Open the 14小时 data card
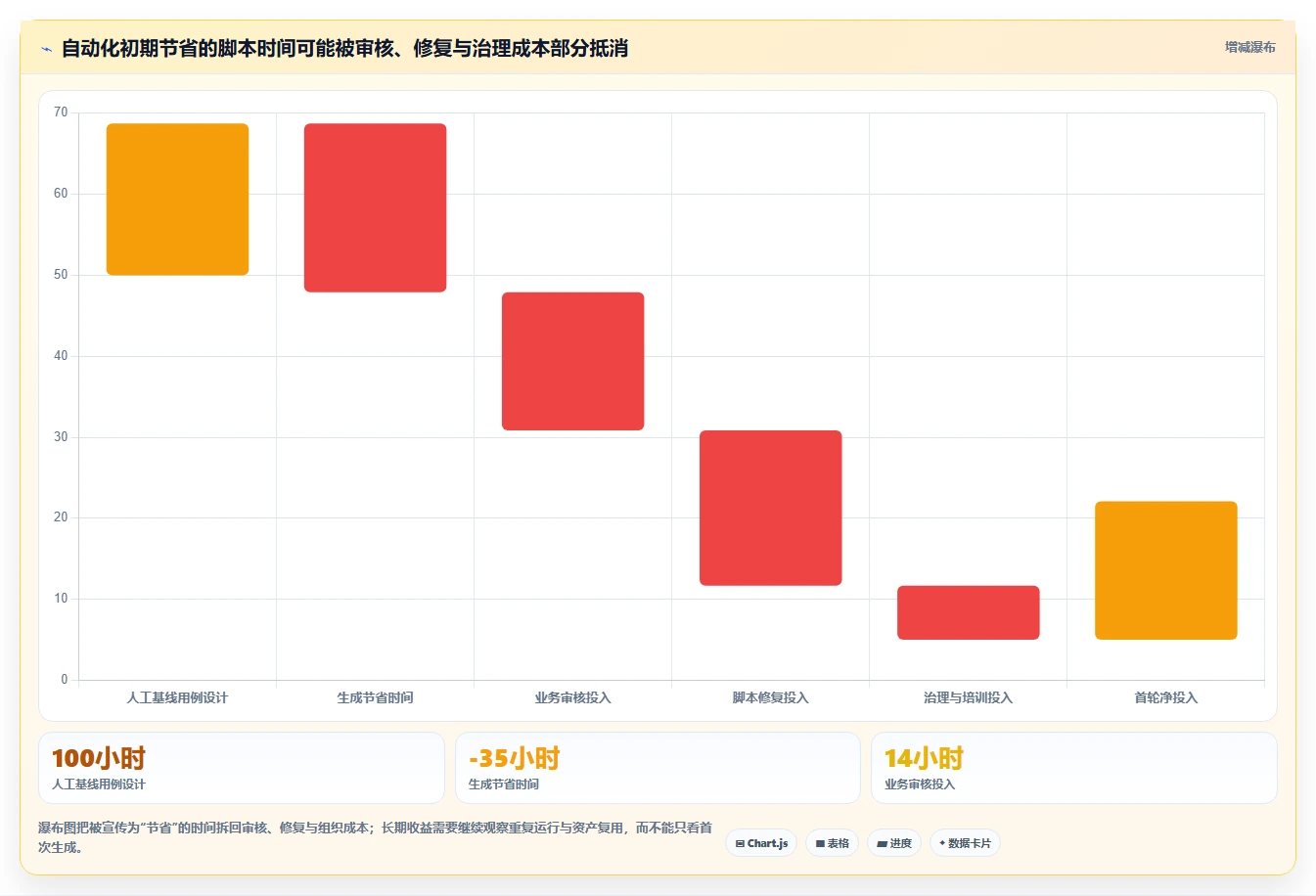 click(1073, 768)
